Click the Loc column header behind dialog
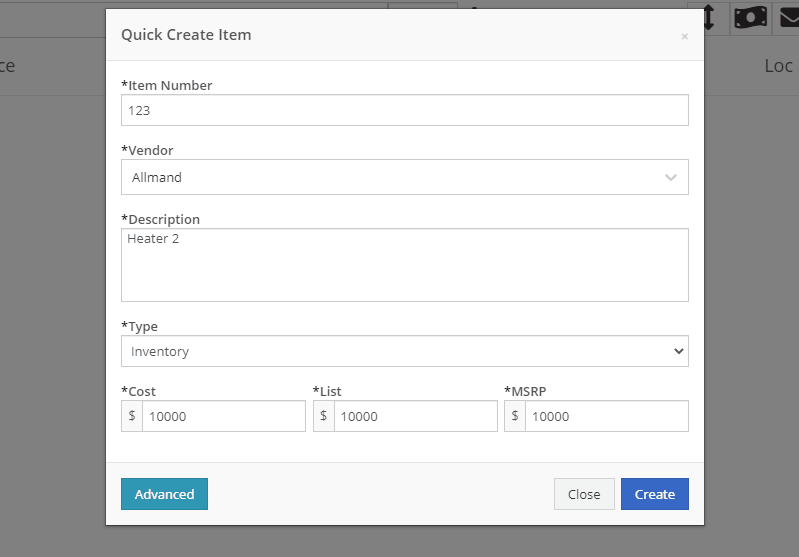799x557 pixels. click(778, 66)
